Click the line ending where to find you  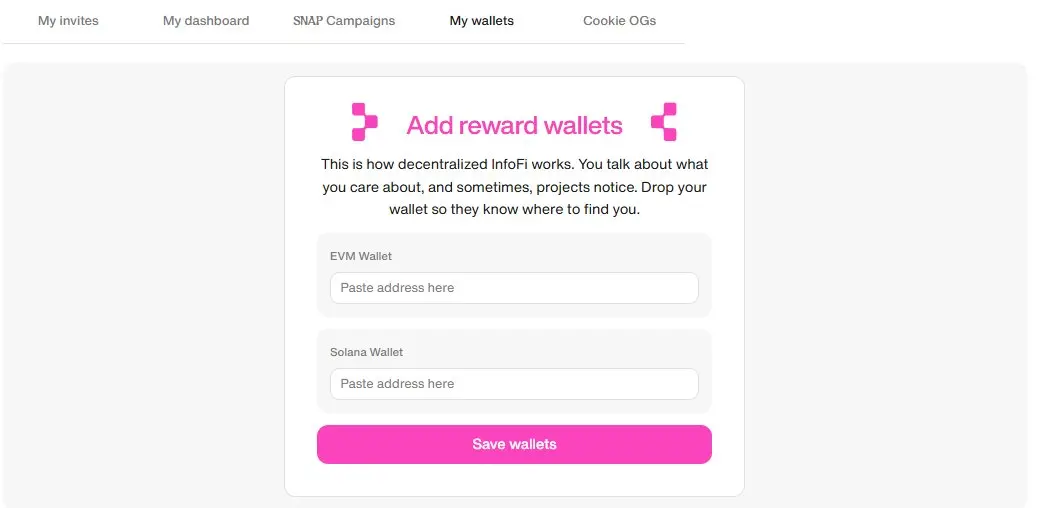(x=515, y=211)
